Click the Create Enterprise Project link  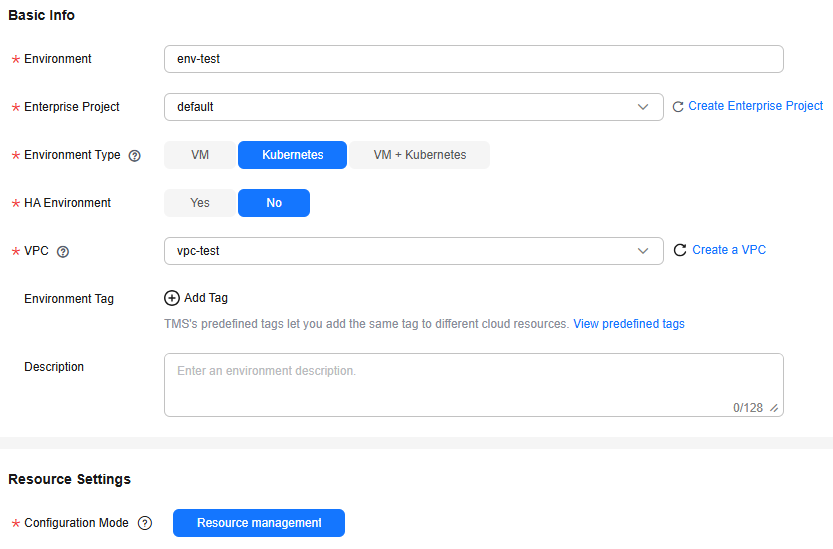pyautogui.click(x=755, y=106)
